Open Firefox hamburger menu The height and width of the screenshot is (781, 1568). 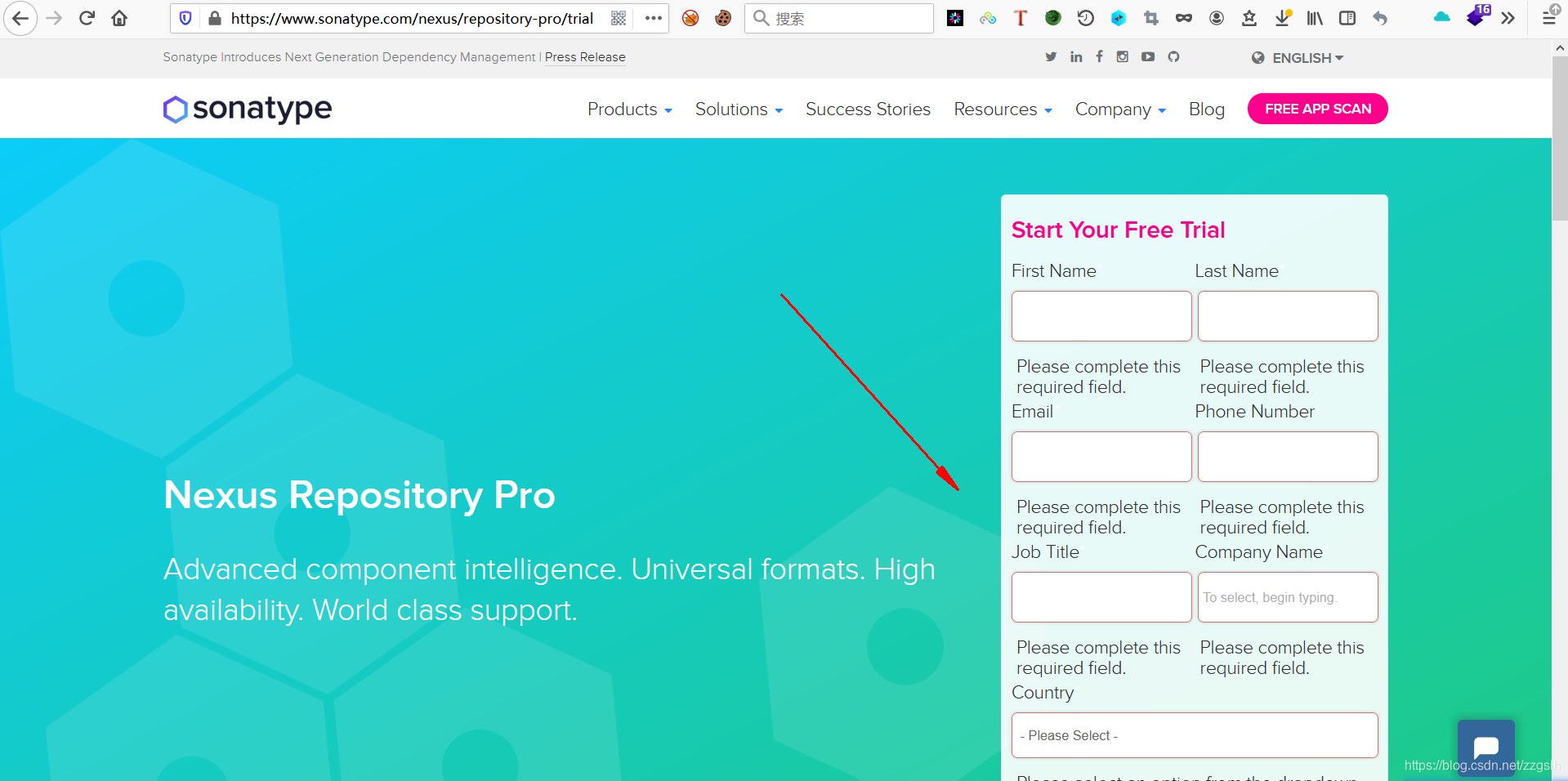pyautogui.click(x=1549, y=18)
